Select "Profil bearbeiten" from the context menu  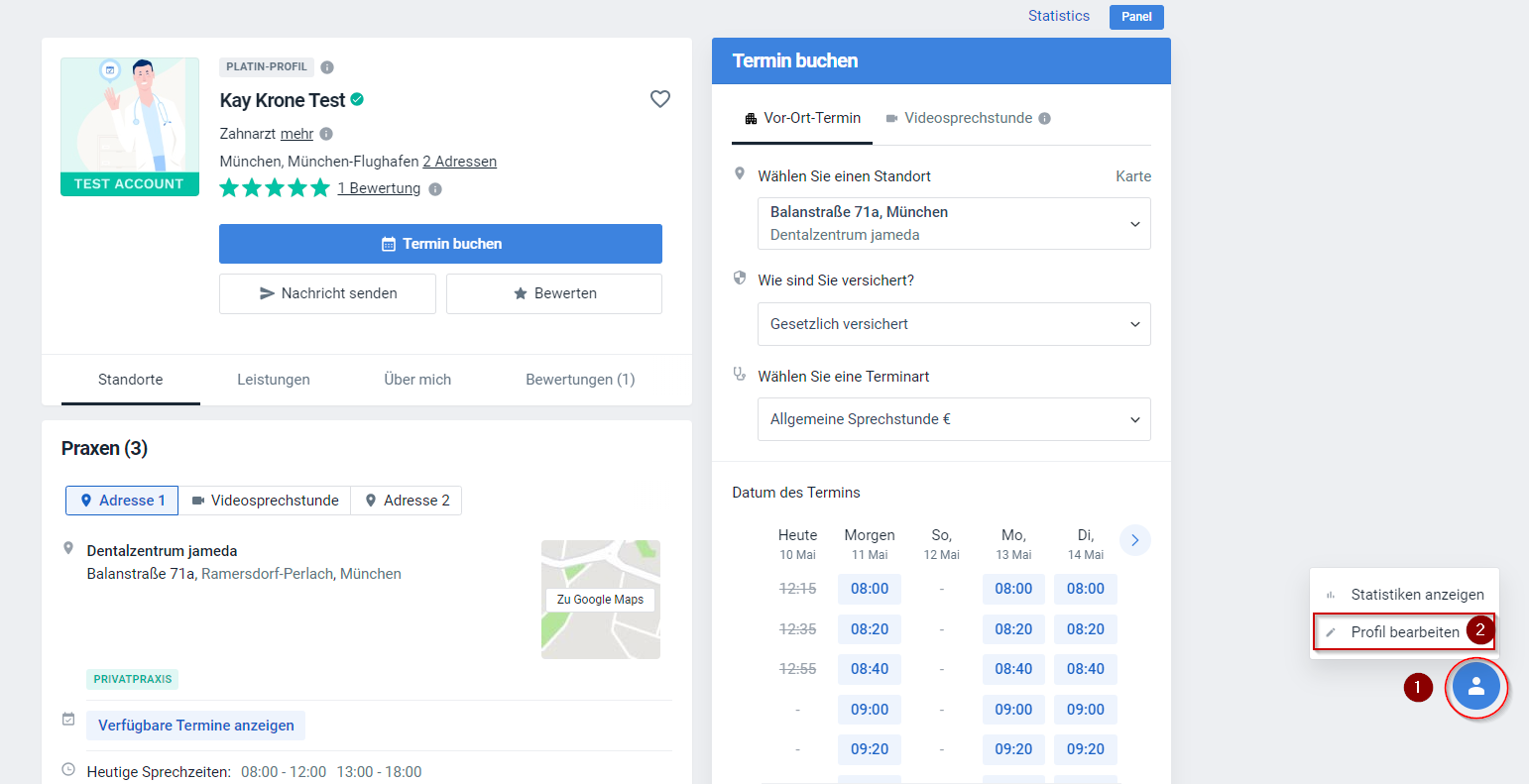[x=1403, y=630]
